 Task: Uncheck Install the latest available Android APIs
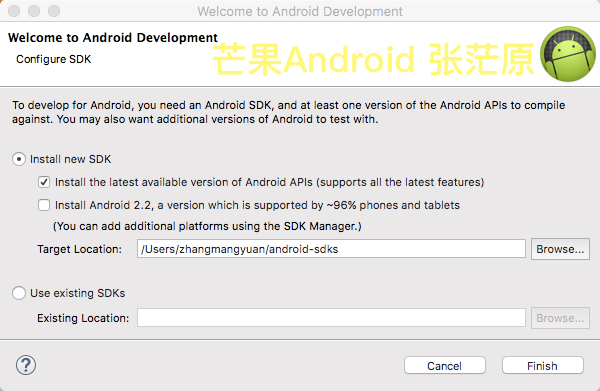(44, 182)
